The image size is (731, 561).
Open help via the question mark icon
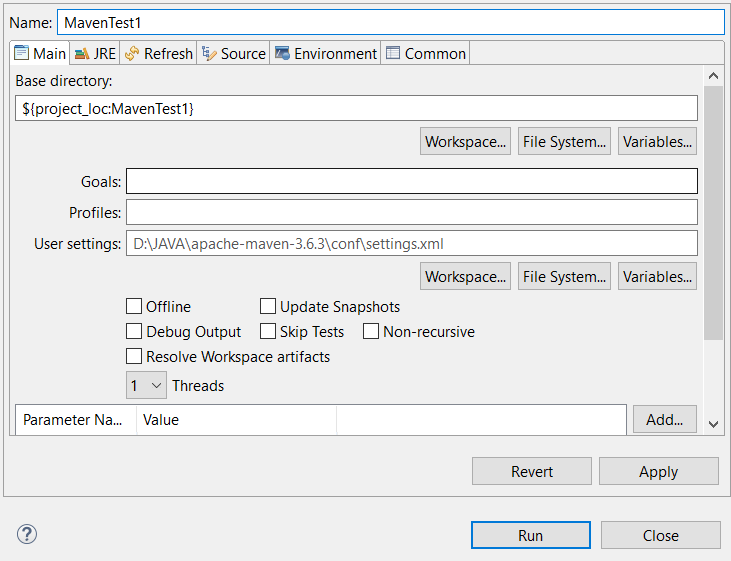pos(27,534)
